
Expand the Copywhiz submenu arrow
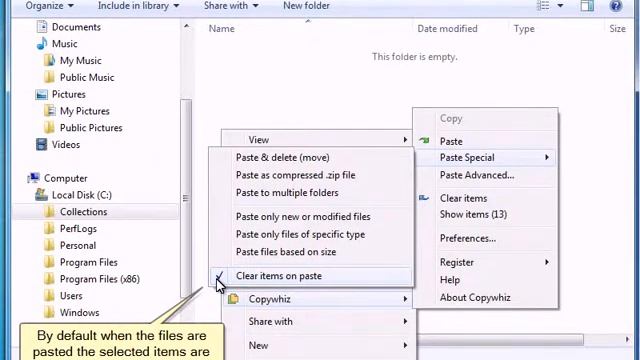(405, 299)
